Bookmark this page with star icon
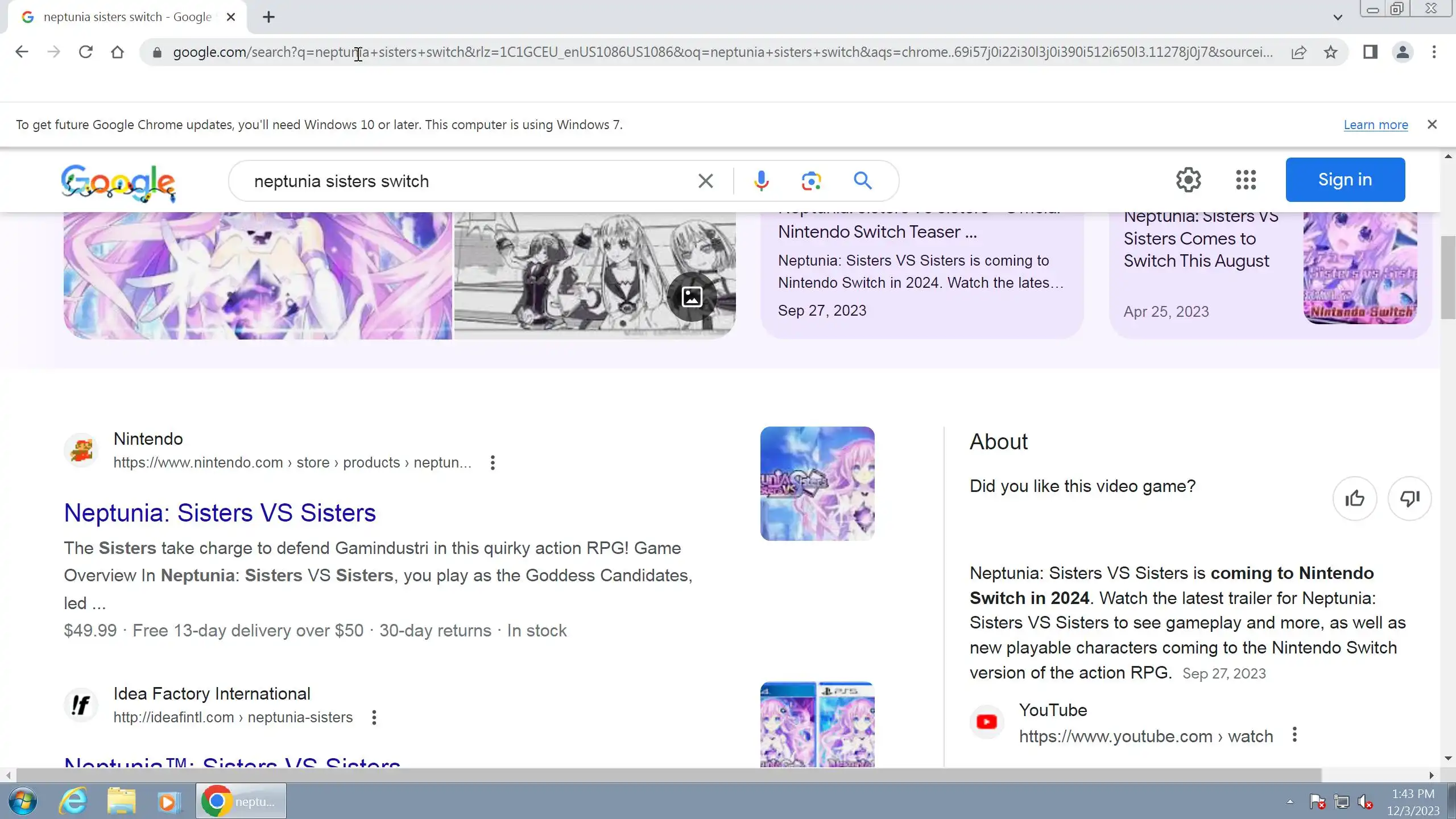The image size is (1456, 819). coord(1330,52)
